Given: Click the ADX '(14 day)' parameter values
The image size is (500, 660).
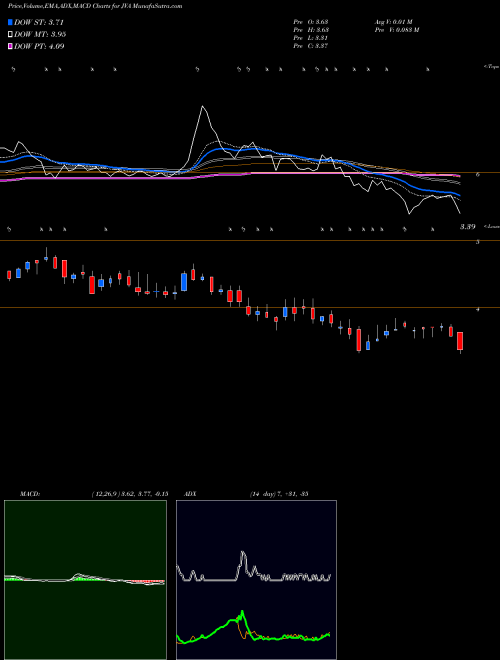Looking at the screenshot, I should 279,494.
